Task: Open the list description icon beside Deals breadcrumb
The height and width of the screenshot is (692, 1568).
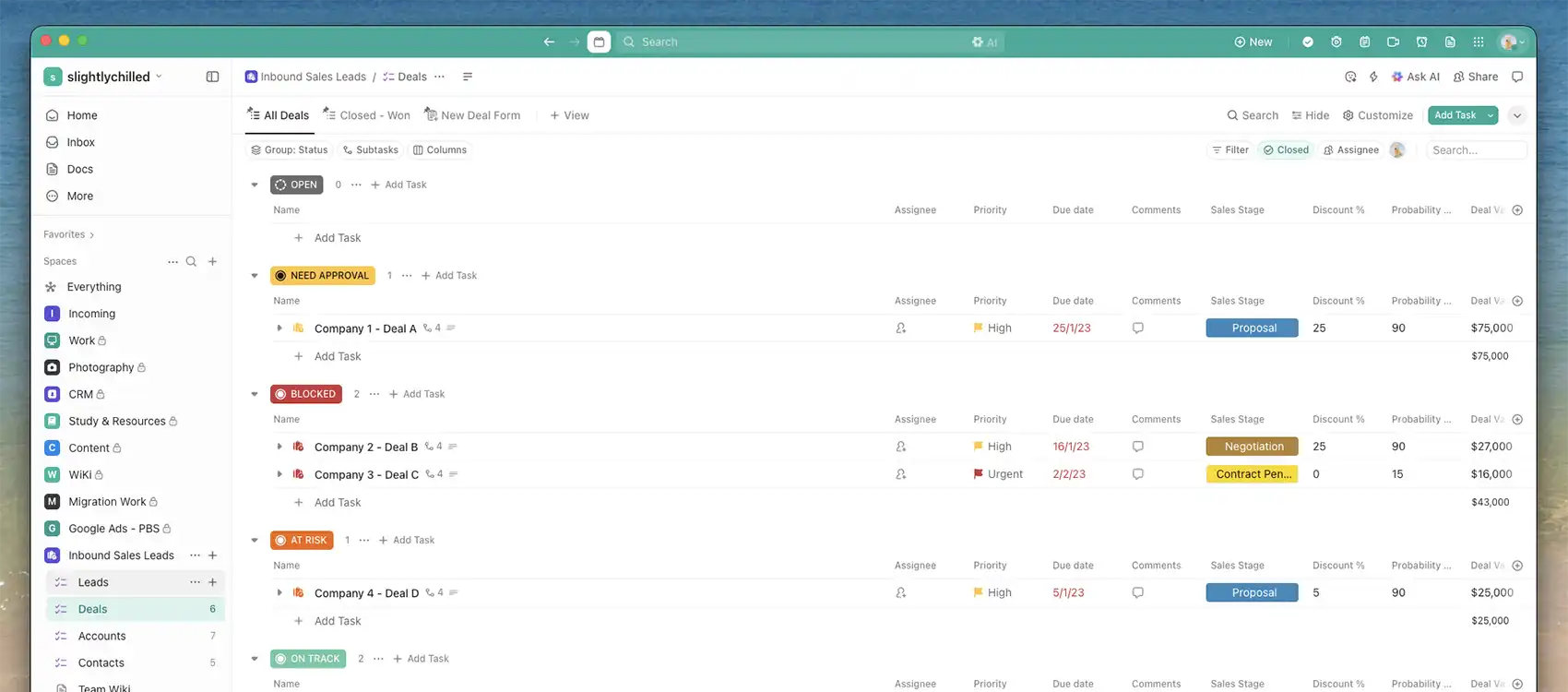Action: [468, 77]
